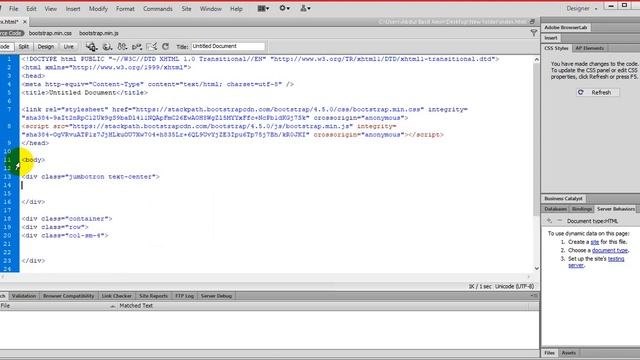Expand the Insert panel tab
This screenshot has height=360, width=640.
click(x=551, y=38)
